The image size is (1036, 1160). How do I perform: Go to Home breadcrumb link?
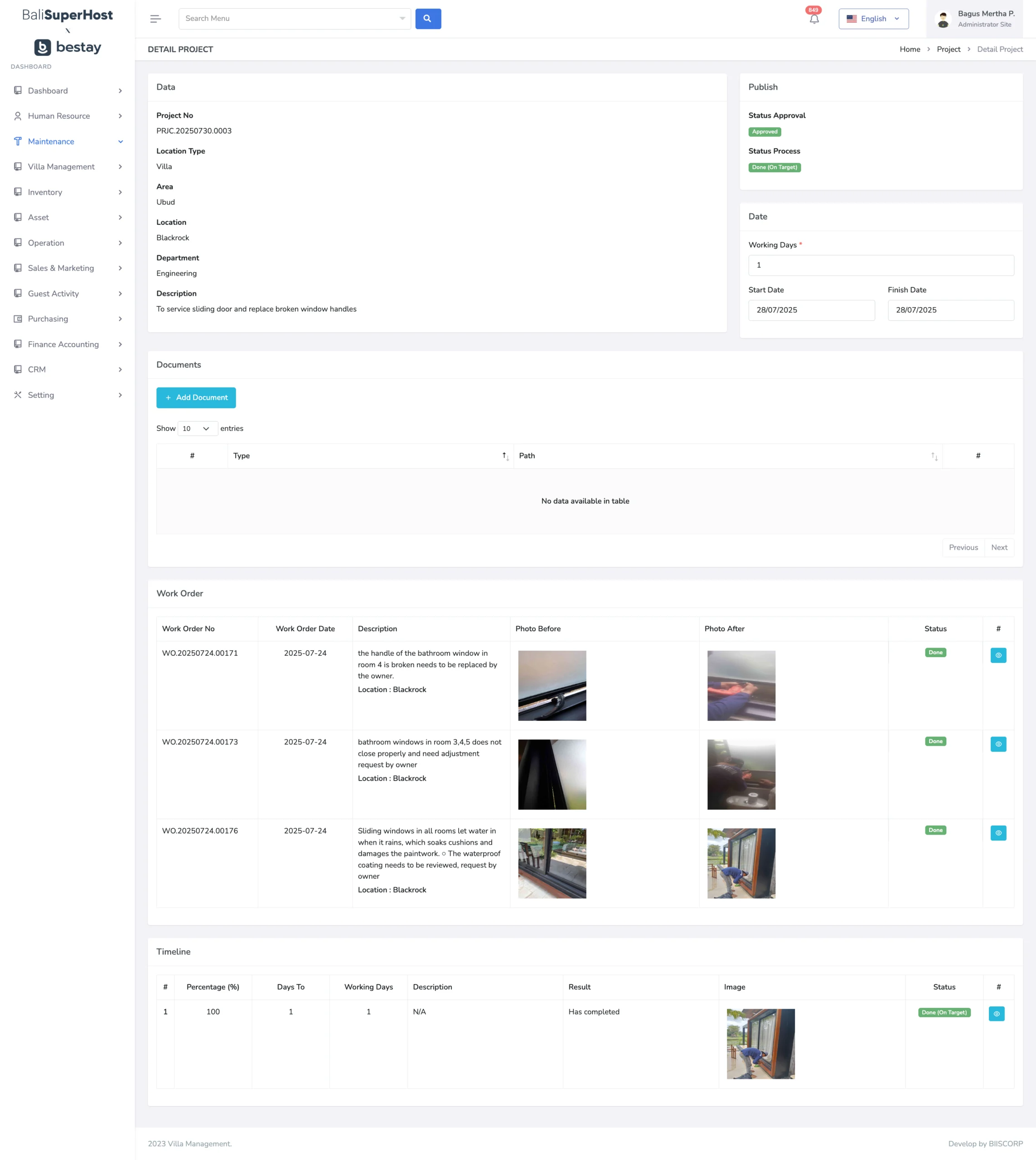coord(910,49)
